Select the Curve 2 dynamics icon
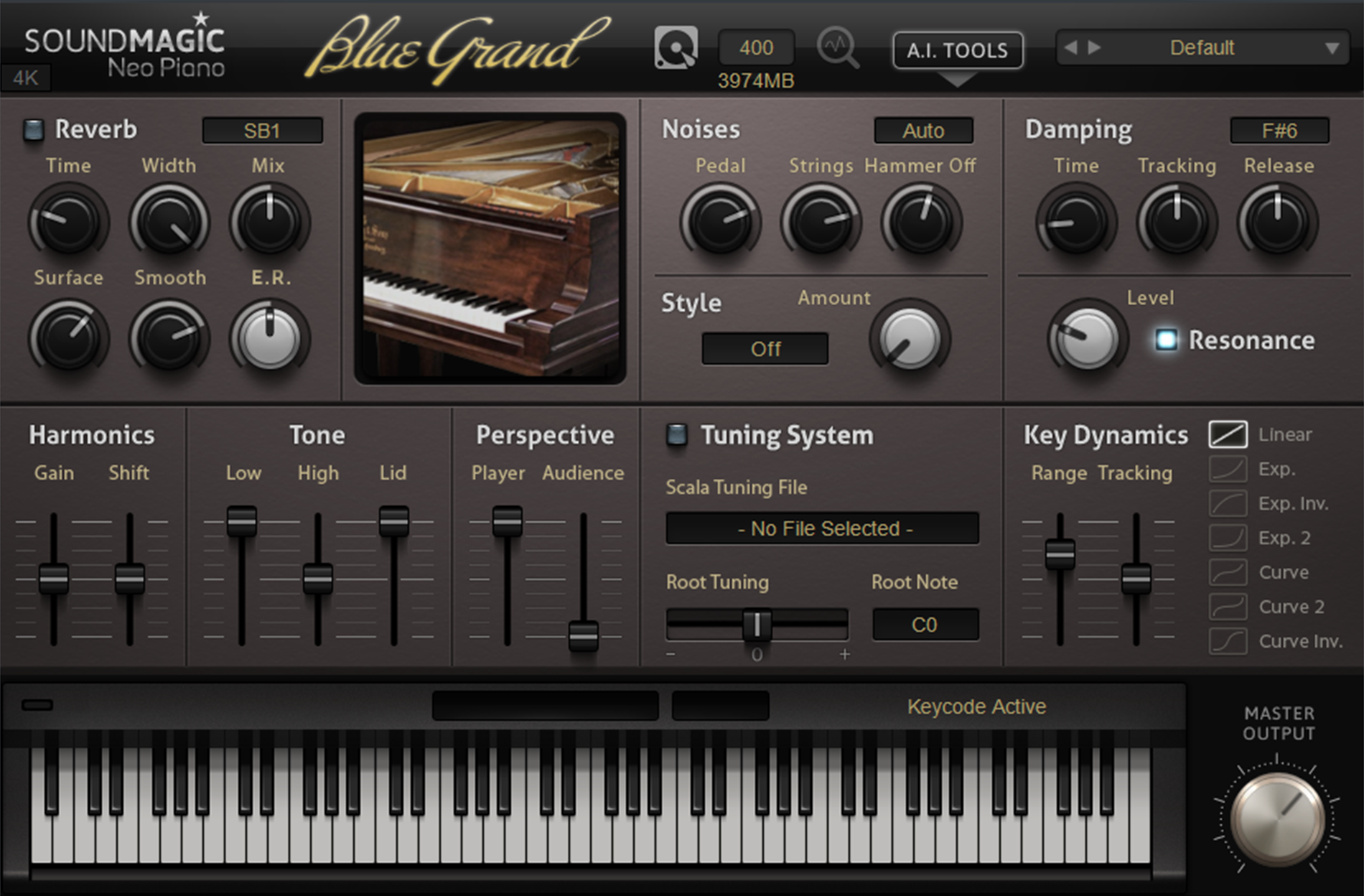Screen dimensions: 1364x896 1228,607
